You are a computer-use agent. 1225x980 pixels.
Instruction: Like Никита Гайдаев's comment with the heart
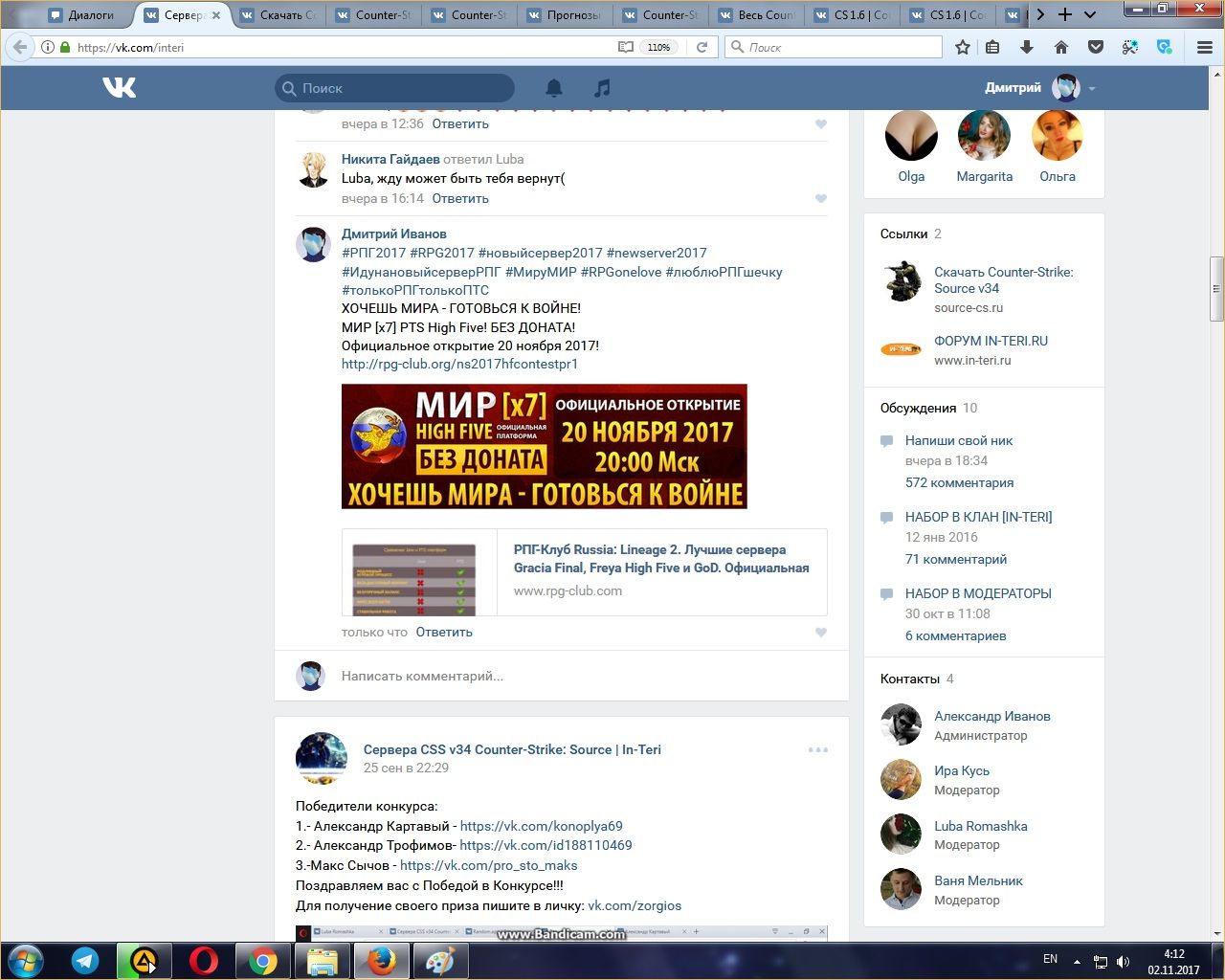click(x=820, y=199)
